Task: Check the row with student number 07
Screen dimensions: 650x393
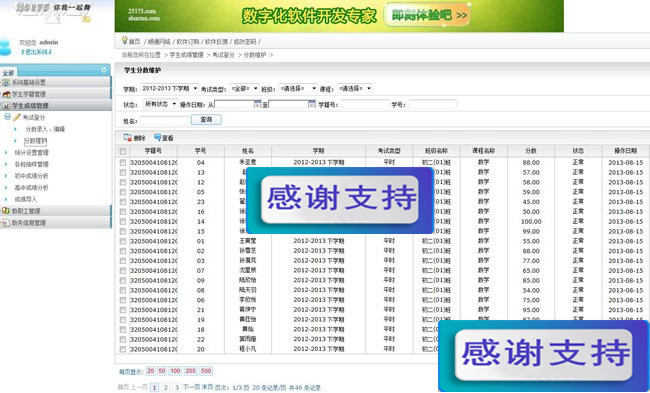Action: pyautogui.click(x=123, y=271)
